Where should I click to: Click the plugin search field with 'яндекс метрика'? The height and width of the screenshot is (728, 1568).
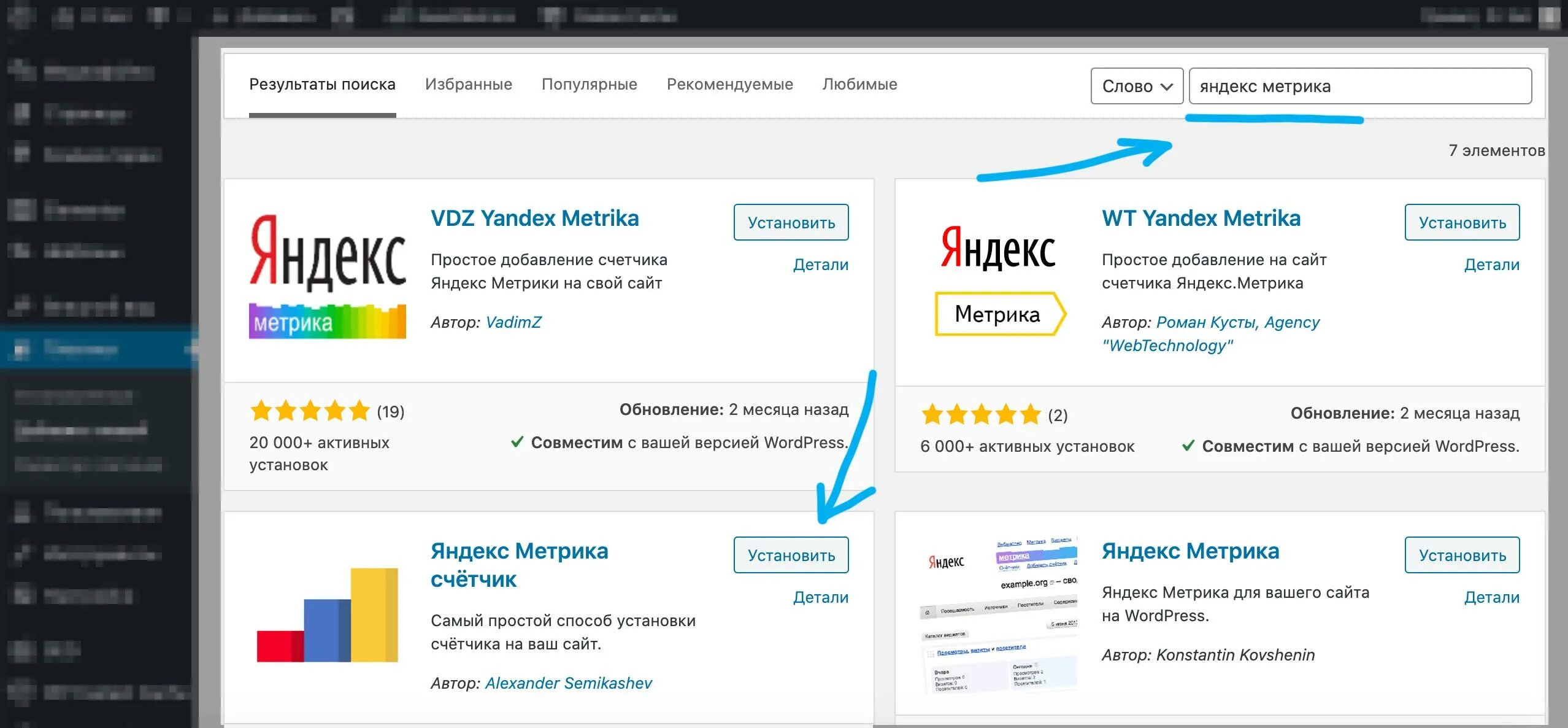coord(1360,86)
